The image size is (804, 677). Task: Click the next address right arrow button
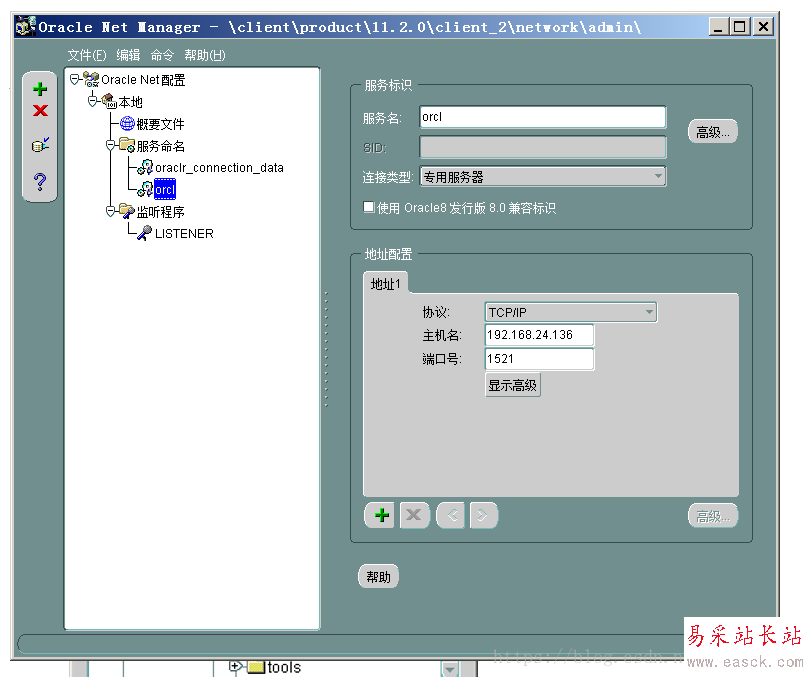tap(484, 515)
